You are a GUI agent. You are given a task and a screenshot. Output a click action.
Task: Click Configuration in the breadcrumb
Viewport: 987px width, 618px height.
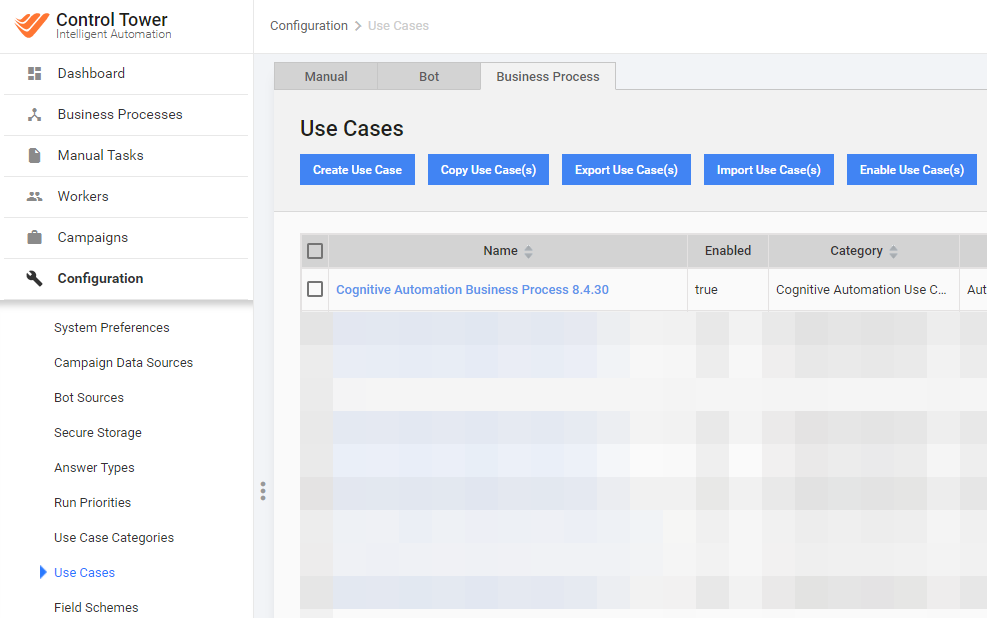(308, 26)
